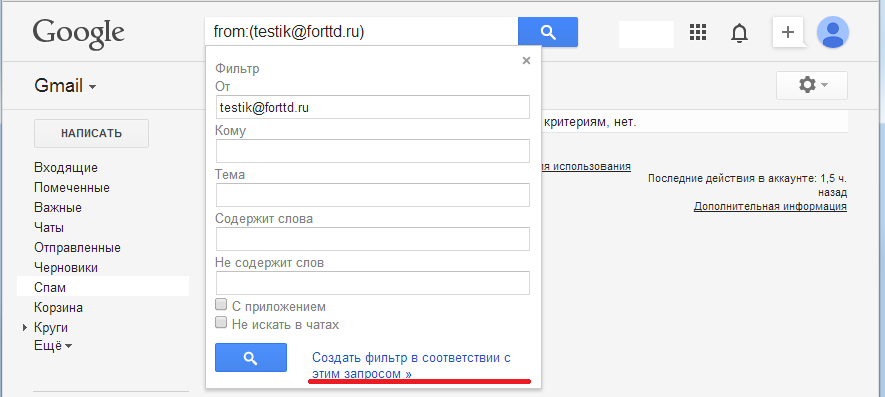The width and height of the screenshot is (885, 397).
Task: Click the plus share button
Action: pos(787,32)
